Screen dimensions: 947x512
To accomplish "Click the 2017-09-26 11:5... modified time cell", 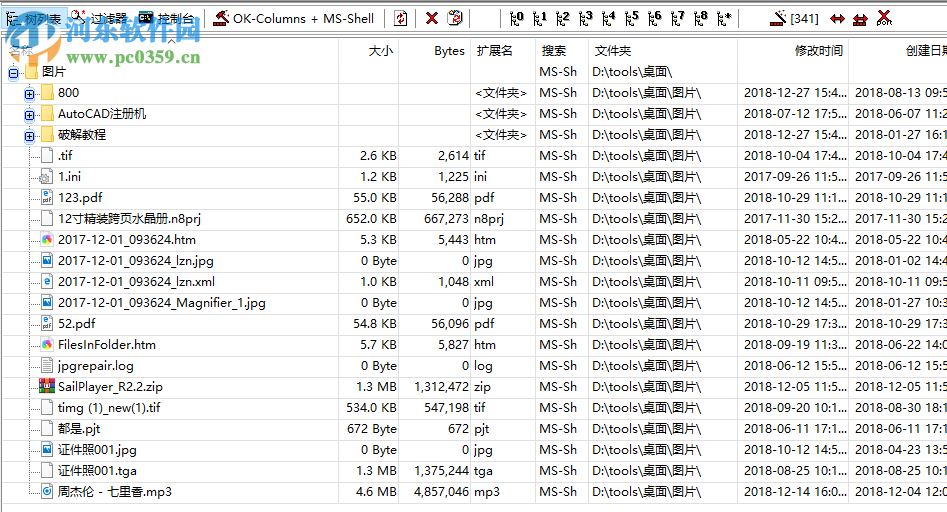I will click(x=795, y=176).
